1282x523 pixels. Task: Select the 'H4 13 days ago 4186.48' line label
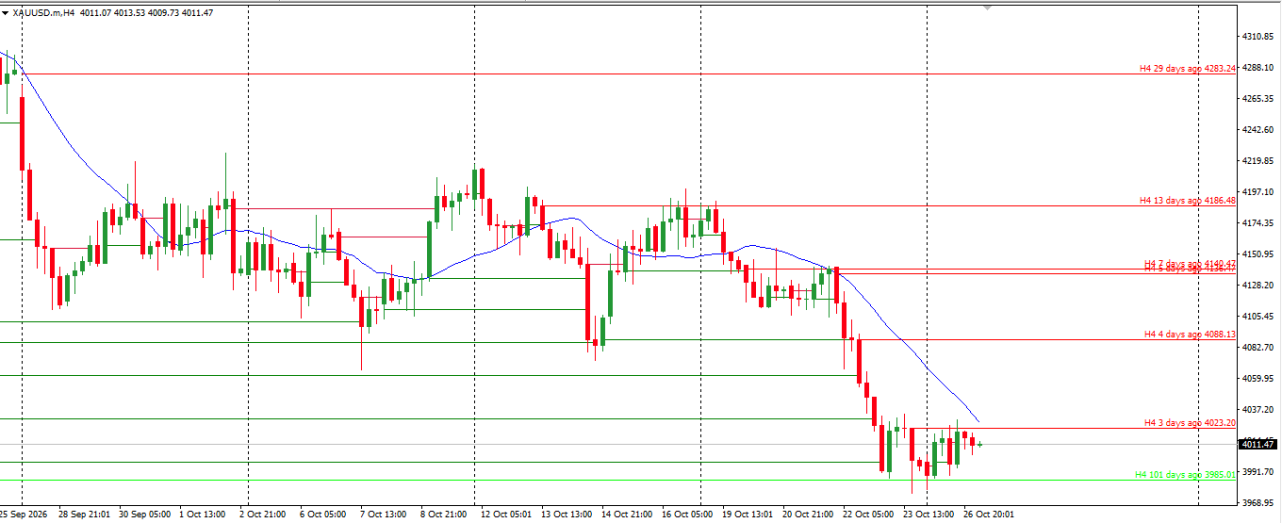[x=1188, y=200]
